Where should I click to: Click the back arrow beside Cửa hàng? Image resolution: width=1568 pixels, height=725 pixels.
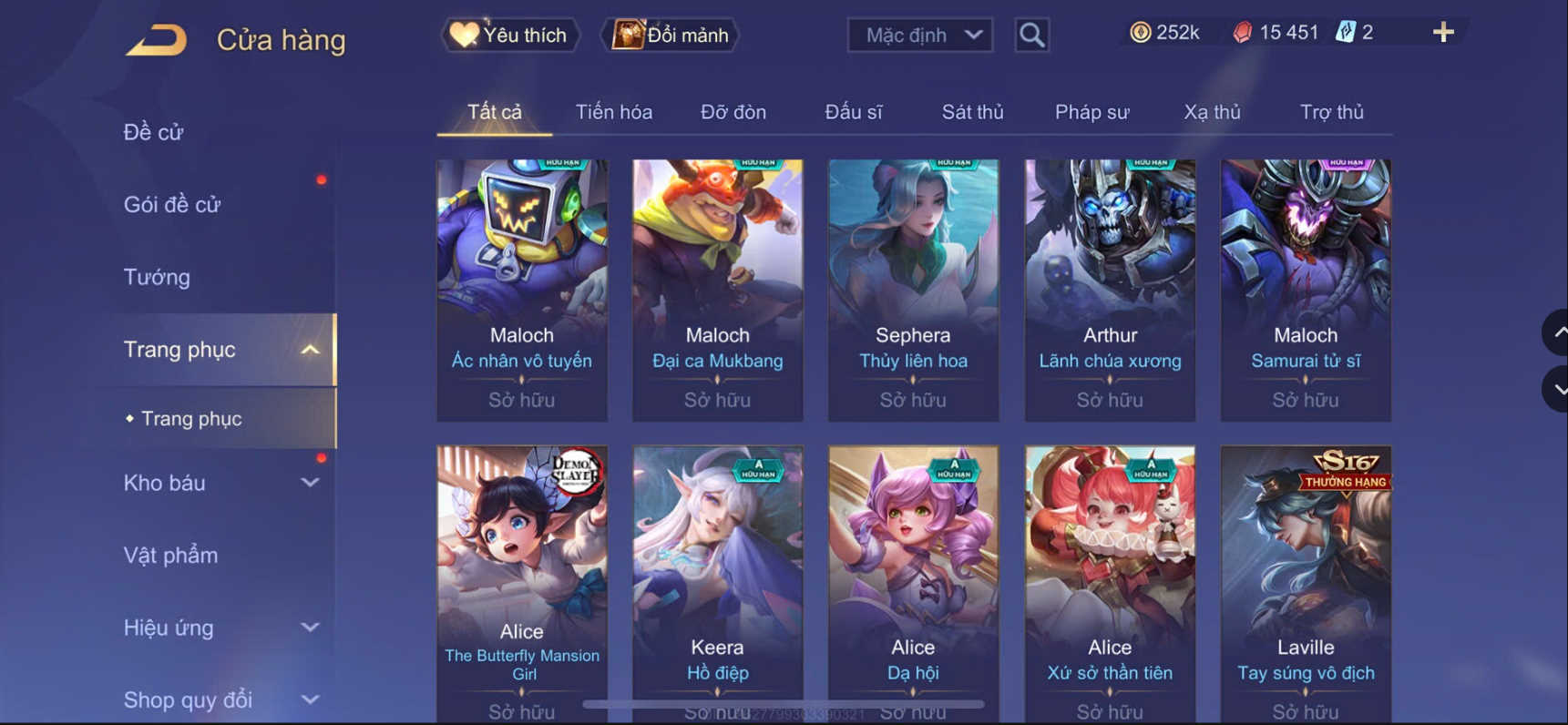click(x=156, y=40)
